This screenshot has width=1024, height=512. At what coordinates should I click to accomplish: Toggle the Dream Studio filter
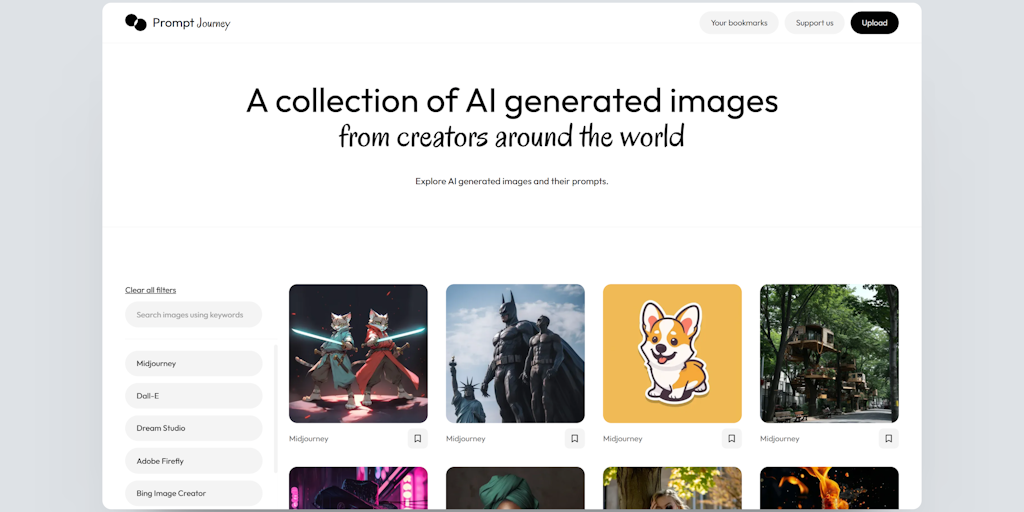(194, 428)
